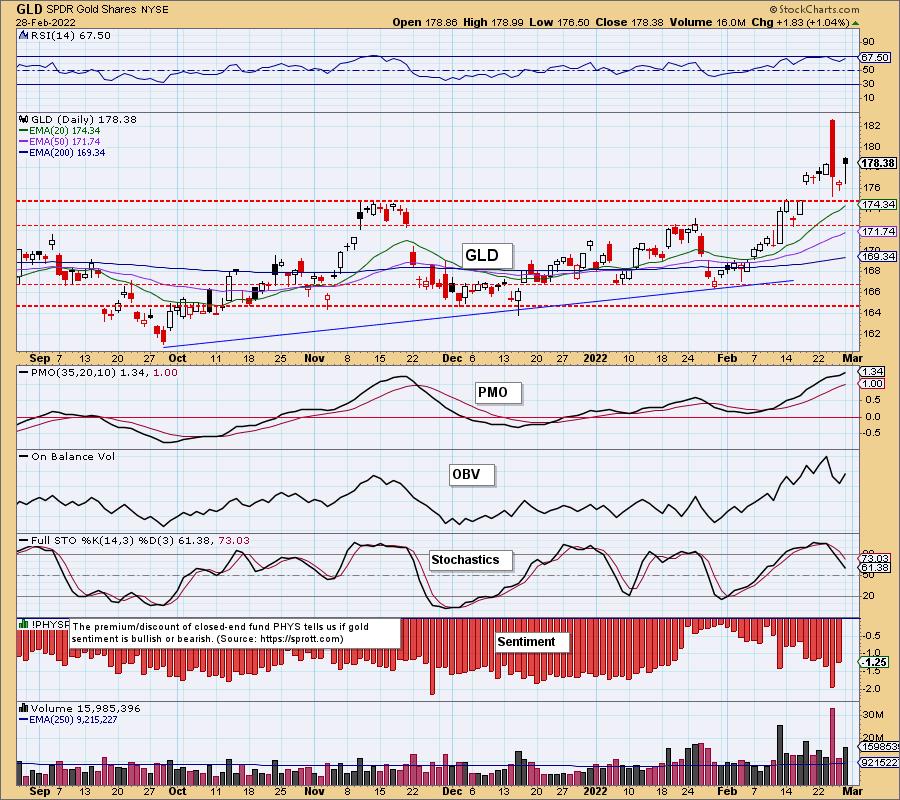
Task: Click the candlestick icon beside GLD (Daily)
Action: [24, 119]
